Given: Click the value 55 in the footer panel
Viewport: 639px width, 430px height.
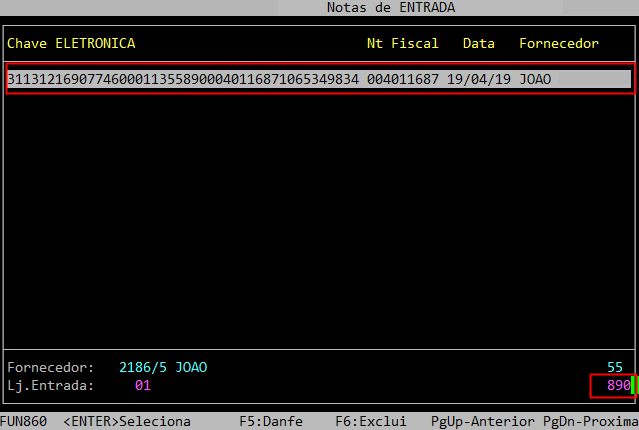Looking at the screenshot, I should point(615,367).
